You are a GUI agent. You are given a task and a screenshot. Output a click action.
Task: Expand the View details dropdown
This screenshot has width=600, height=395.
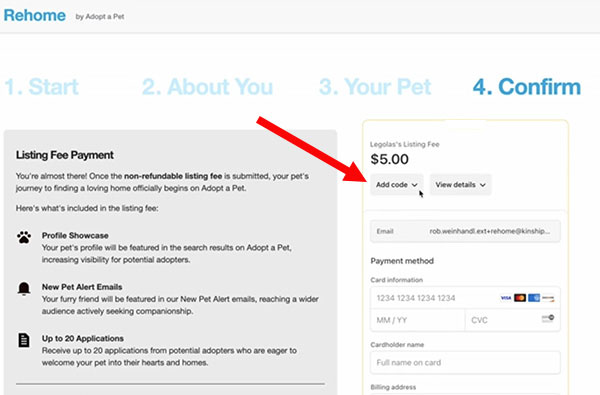(460, 185)
